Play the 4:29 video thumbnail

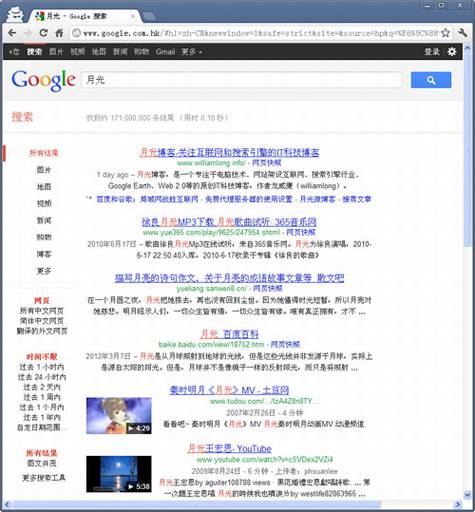coord(119,416)
